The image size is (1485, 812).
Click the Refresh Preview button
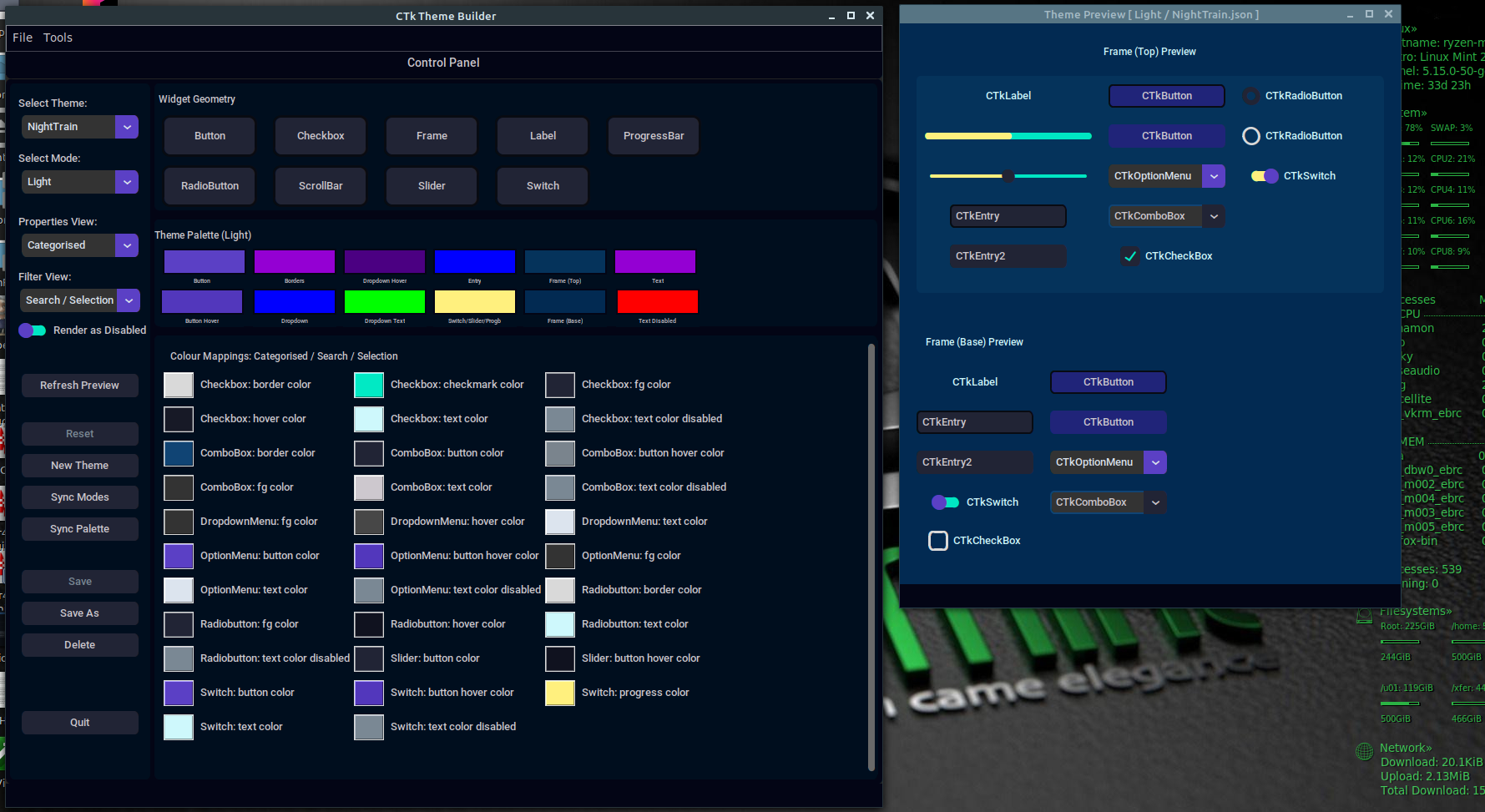tap(79, 385)
